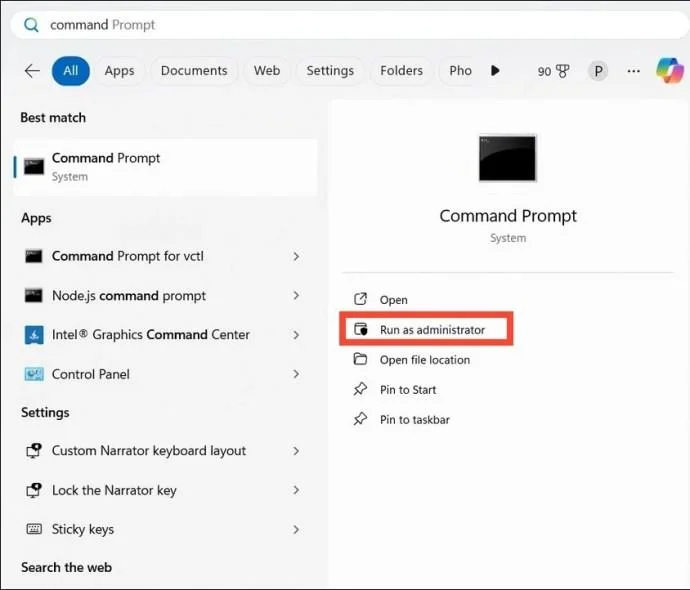Image resolution: width=690 pixels, height=590 pixels.
Task: Expand Sticky keys chevron
Action: tap(296, 529)
